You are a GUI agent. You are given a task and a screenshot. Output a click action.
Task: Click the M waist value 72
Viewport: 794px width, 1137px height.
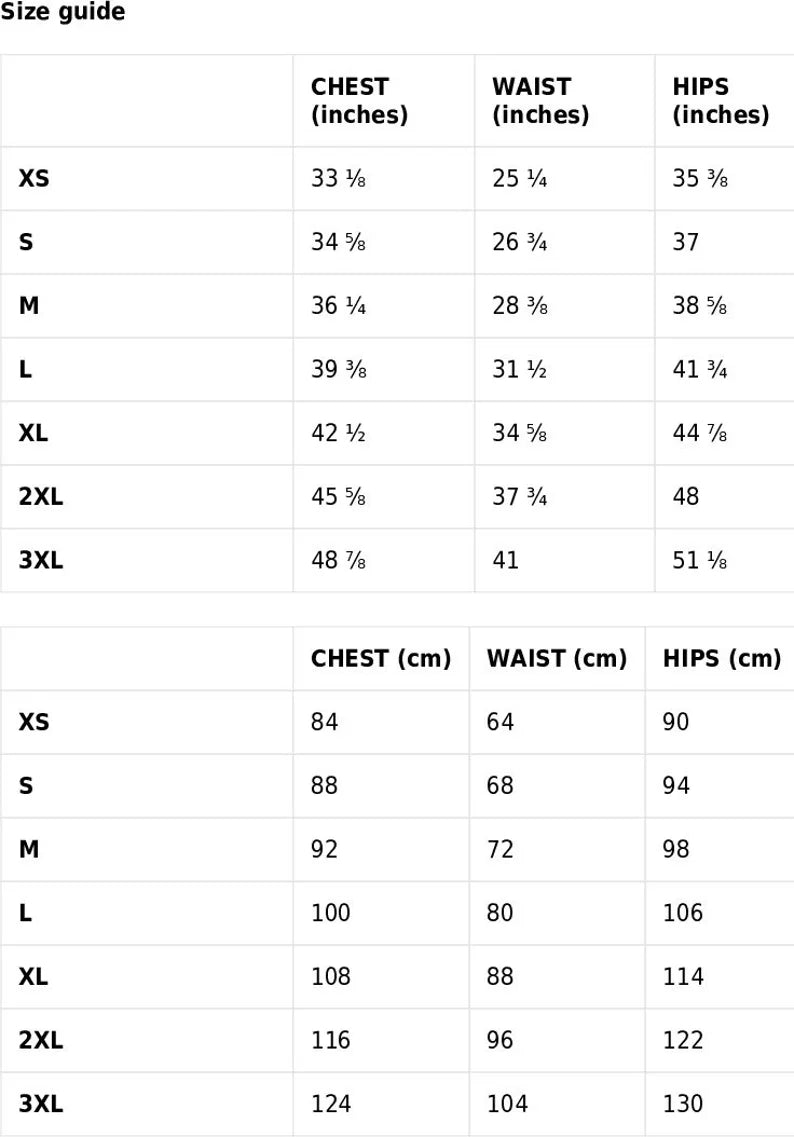[x=500, y=850]
